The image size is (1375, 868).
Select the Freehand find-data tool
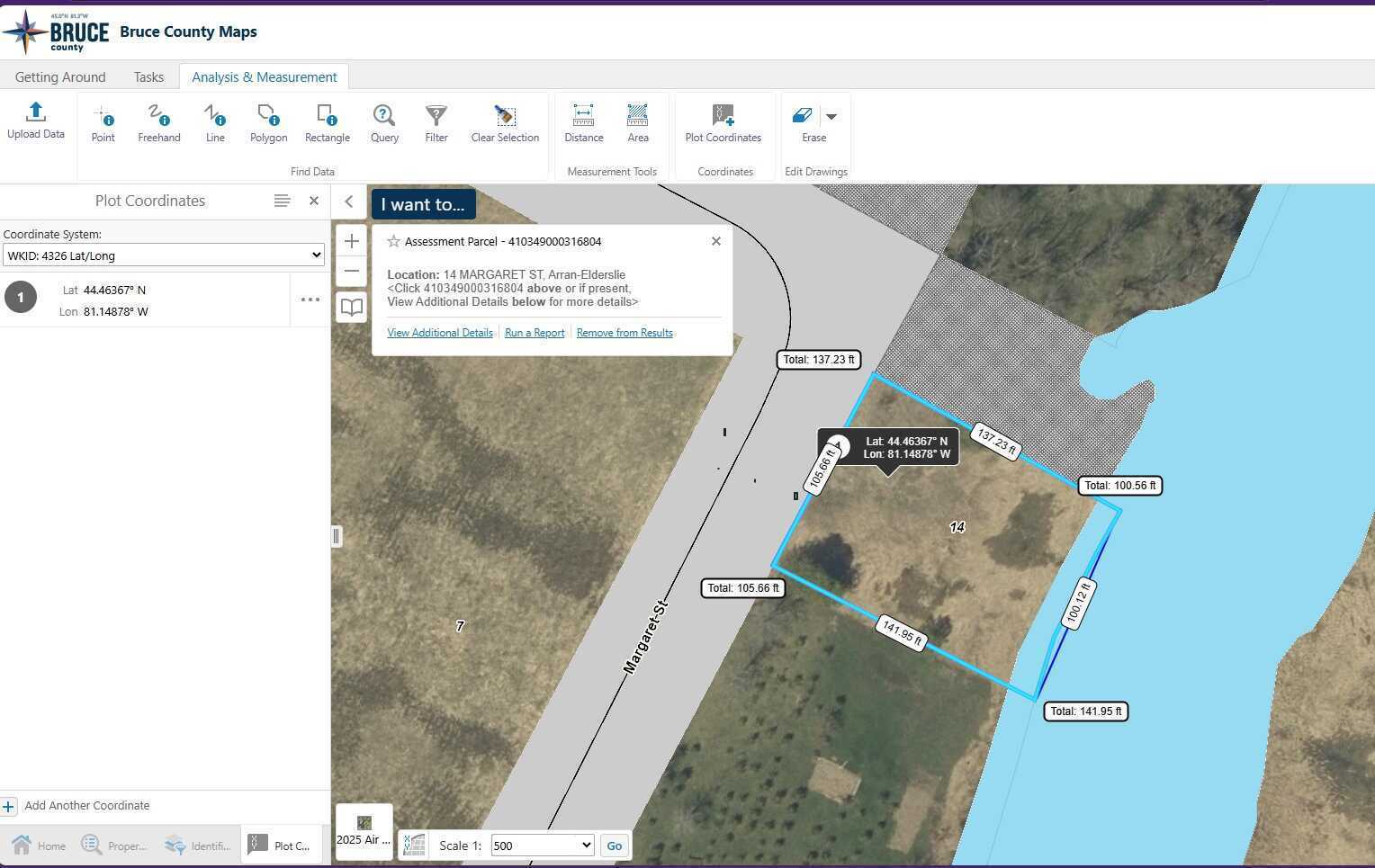pyautogui.click(x=159, y=123)
